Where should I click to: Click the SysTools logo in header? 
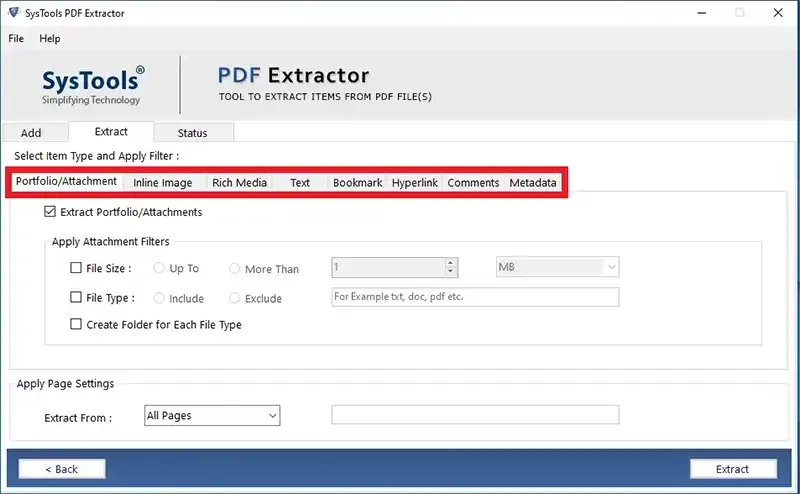click(x=92, y=84)
